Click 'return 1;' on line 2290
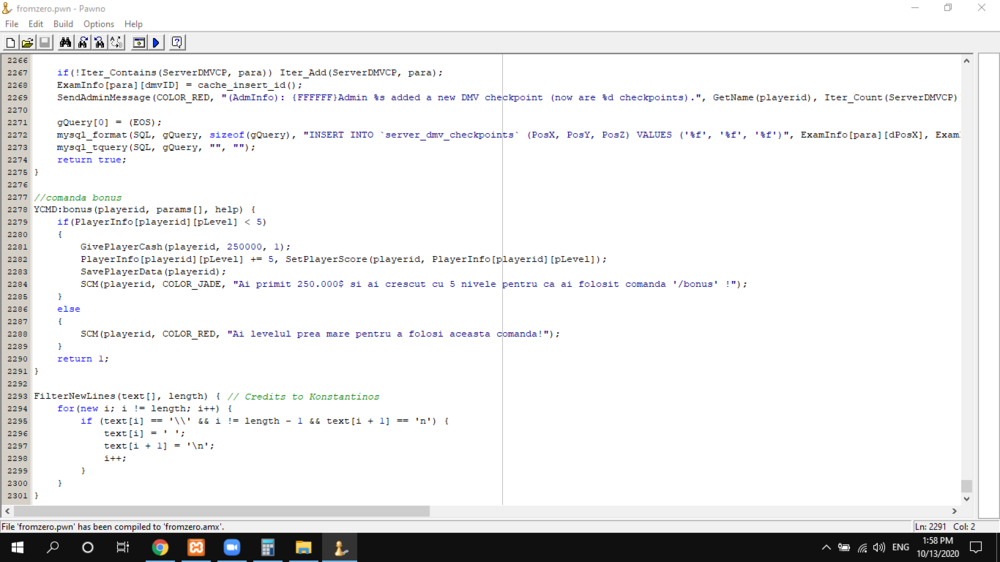This screenshot has width=1000, height=562. (83, 359)
